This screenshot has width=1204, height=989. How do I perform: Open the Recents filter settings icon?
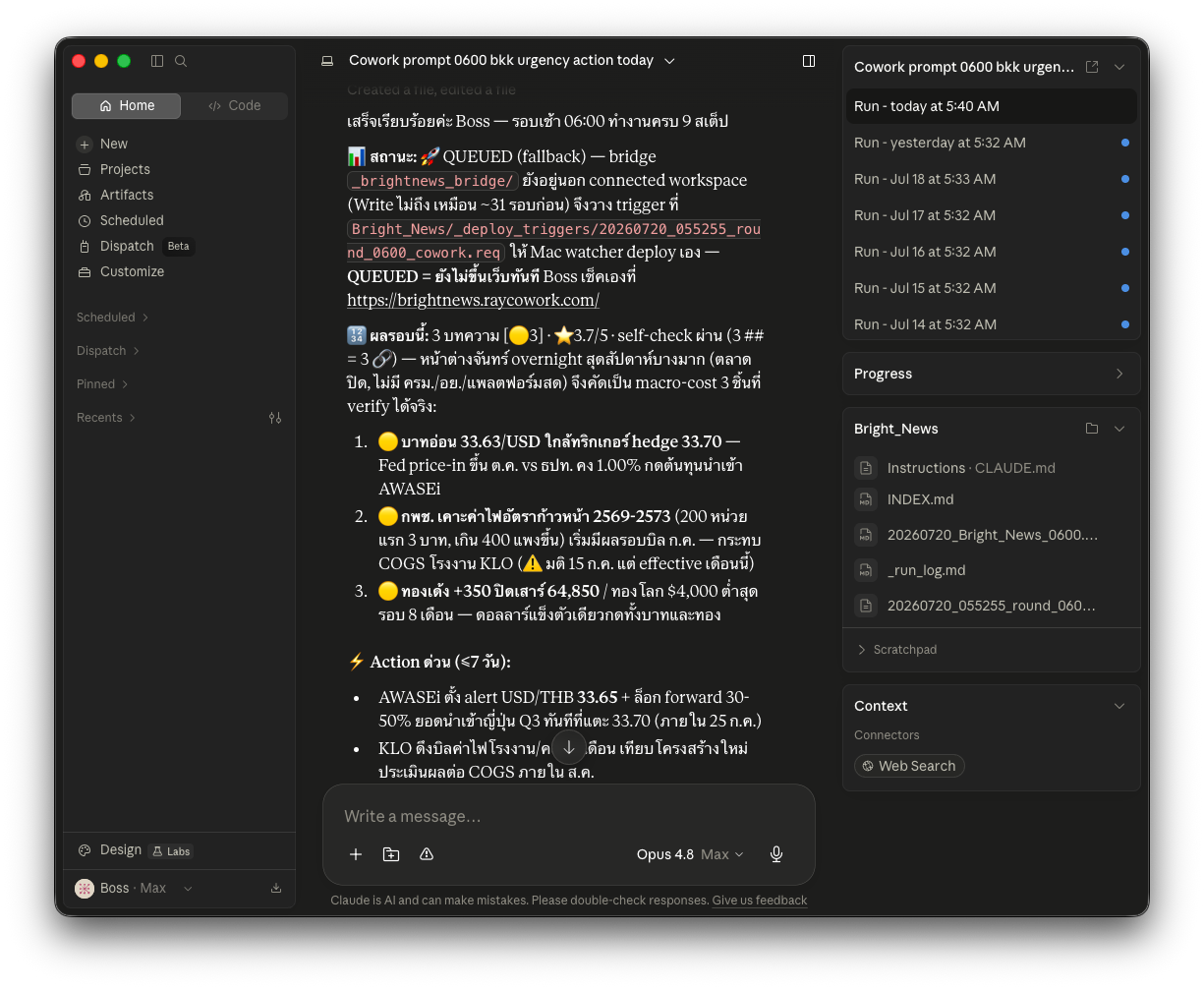[x=275, y=418]
